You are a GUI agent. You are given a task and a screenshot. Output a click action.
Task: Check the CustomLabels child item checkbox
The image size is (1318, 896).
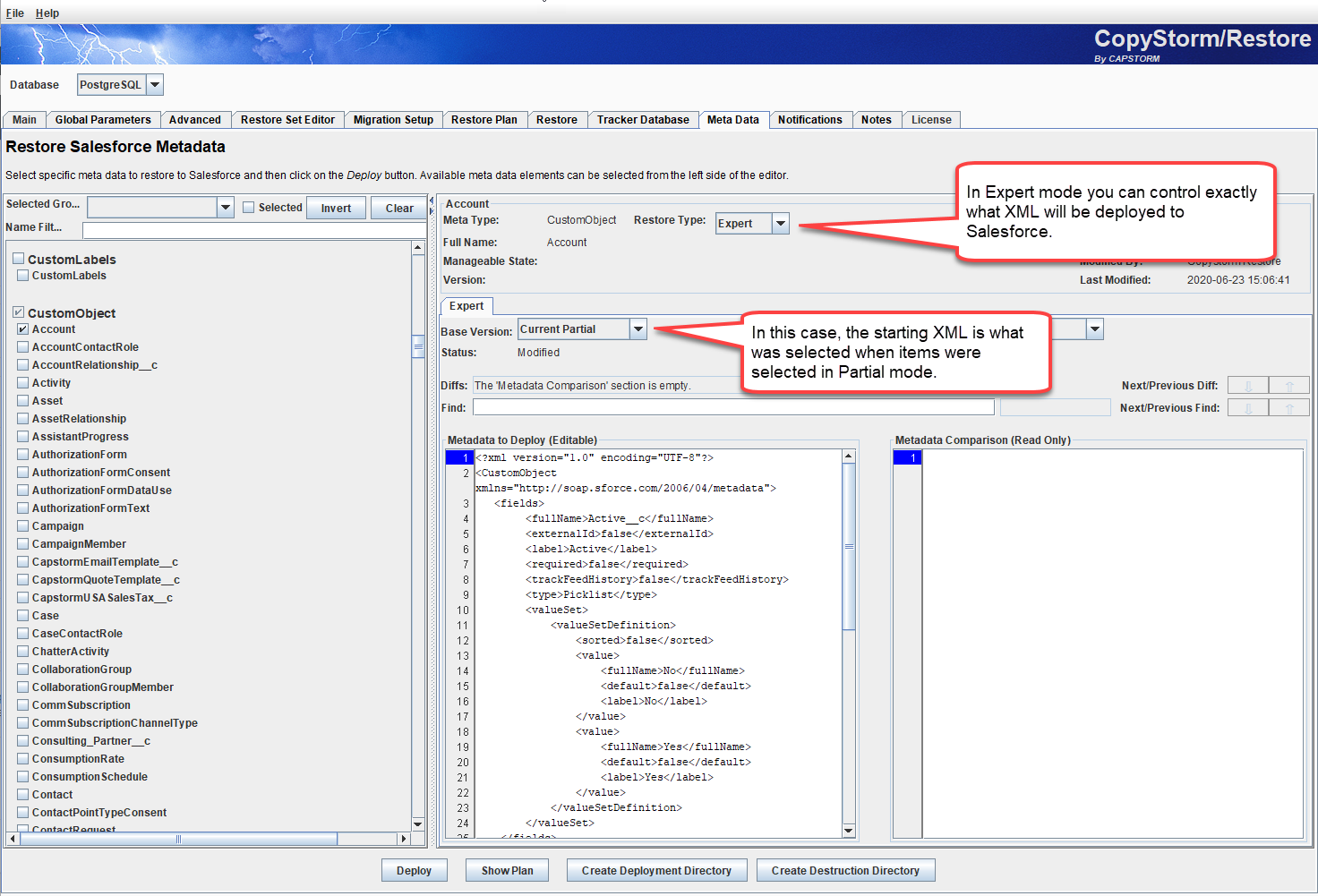pos(23,276)
